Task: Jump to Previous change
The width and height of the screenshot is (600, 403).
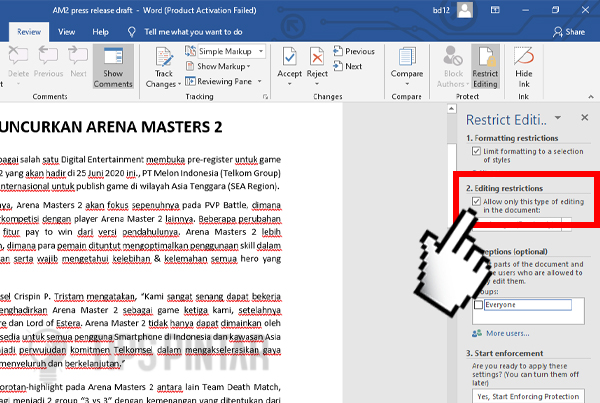Action: click(x=354, y=51)
